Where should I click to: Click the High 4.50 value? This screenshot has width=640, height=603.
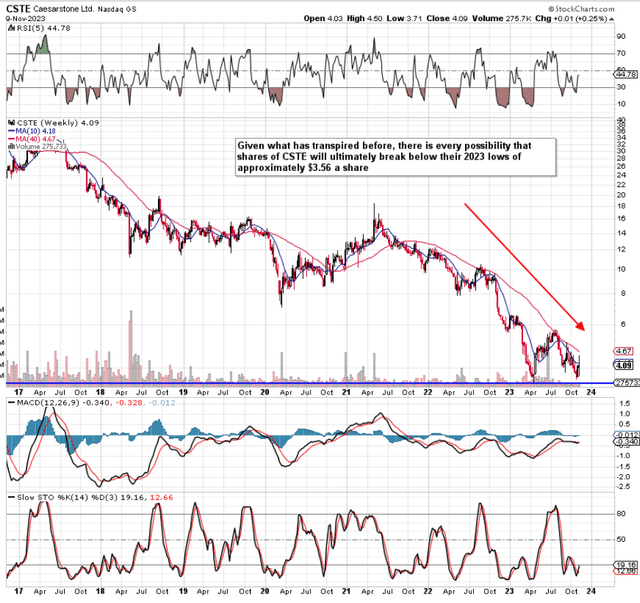tap(364, 18)
